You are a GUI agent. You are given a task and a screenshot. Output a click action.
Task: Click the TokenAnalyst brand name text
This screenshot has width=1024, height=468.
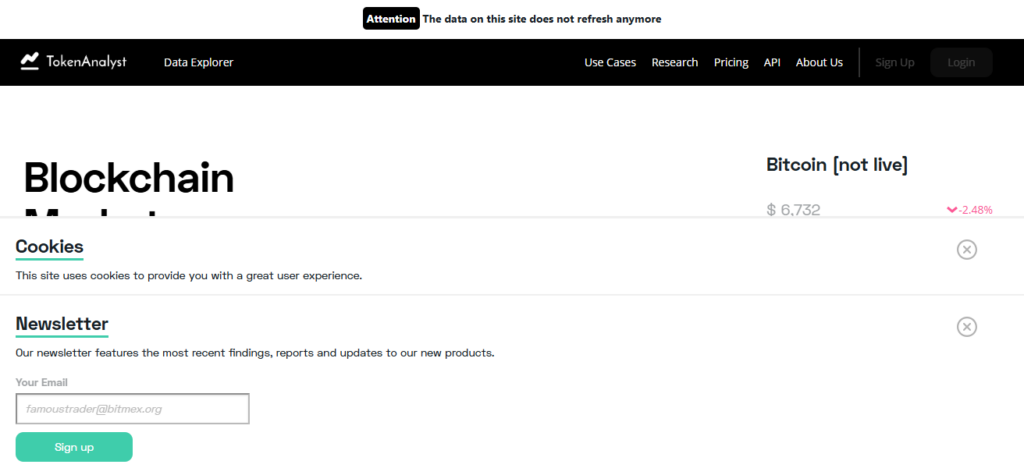[86, 61]
